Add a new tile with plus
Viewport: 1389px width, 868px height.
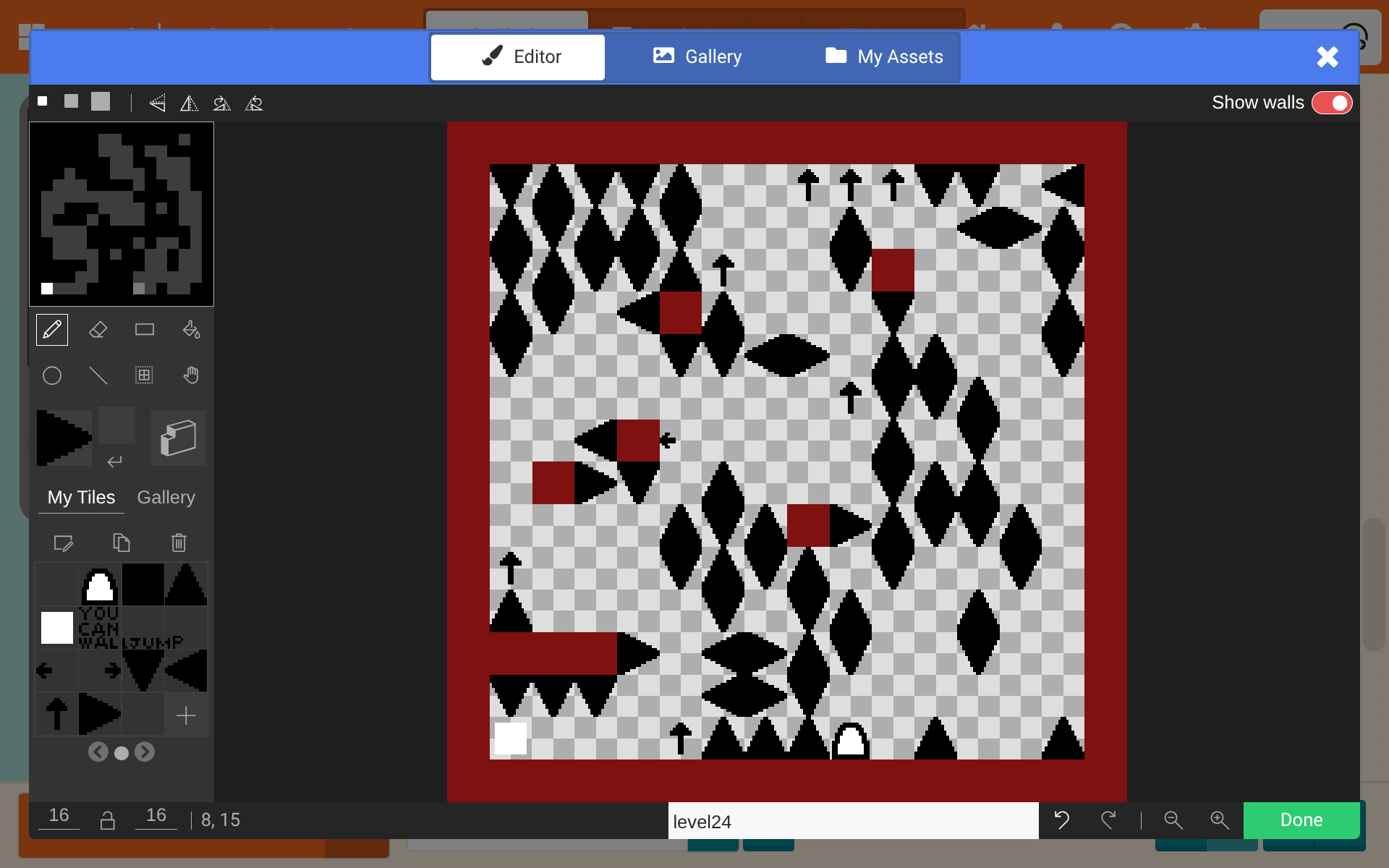[186, 715]
